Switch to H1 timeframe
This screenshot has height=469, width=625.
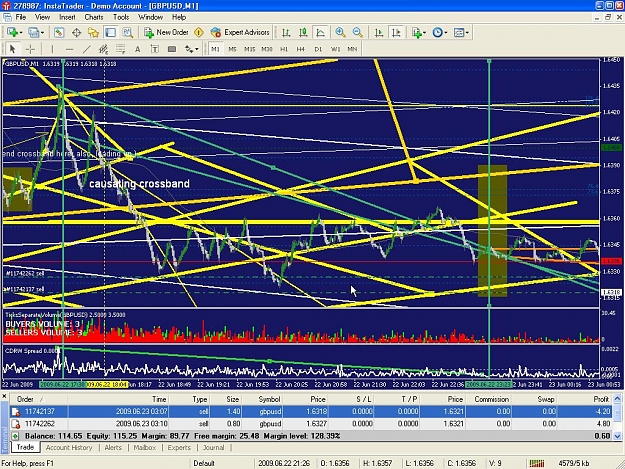284,49
